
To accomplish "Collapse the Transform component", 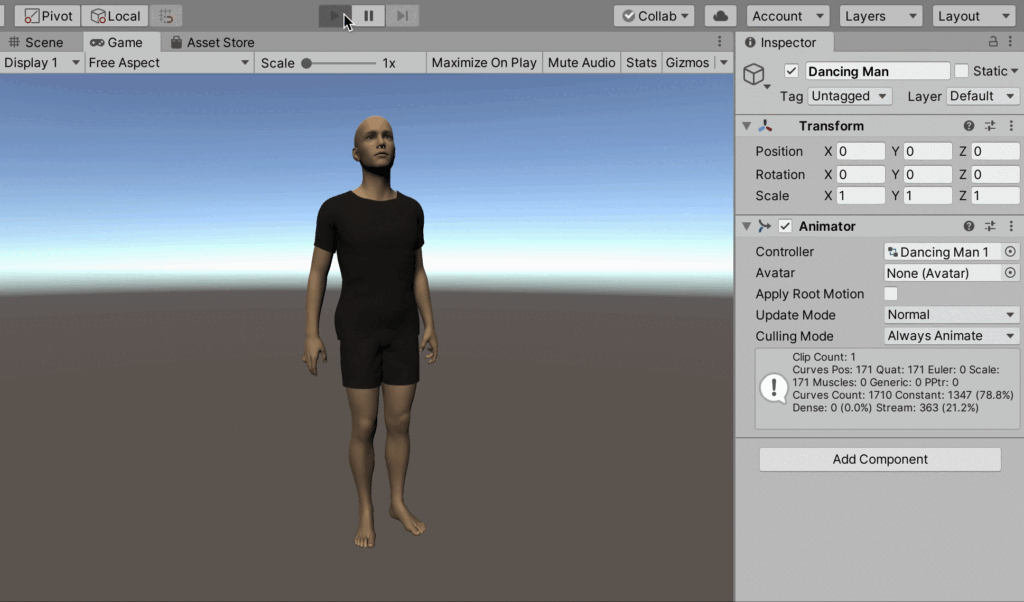I will (x=746, y=125).
